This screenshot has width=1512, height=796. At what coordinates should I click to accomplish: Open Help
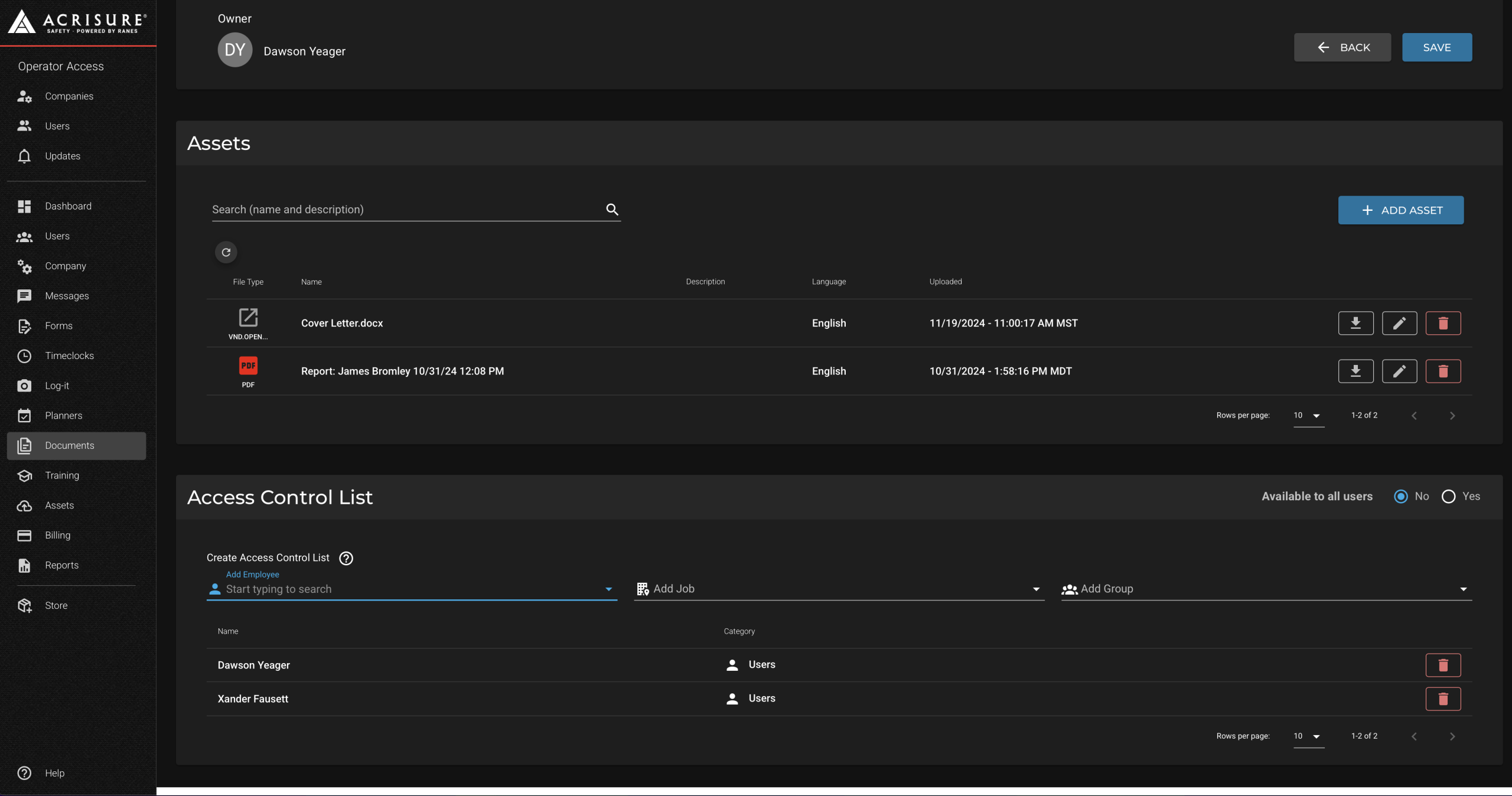coord(77,773)
